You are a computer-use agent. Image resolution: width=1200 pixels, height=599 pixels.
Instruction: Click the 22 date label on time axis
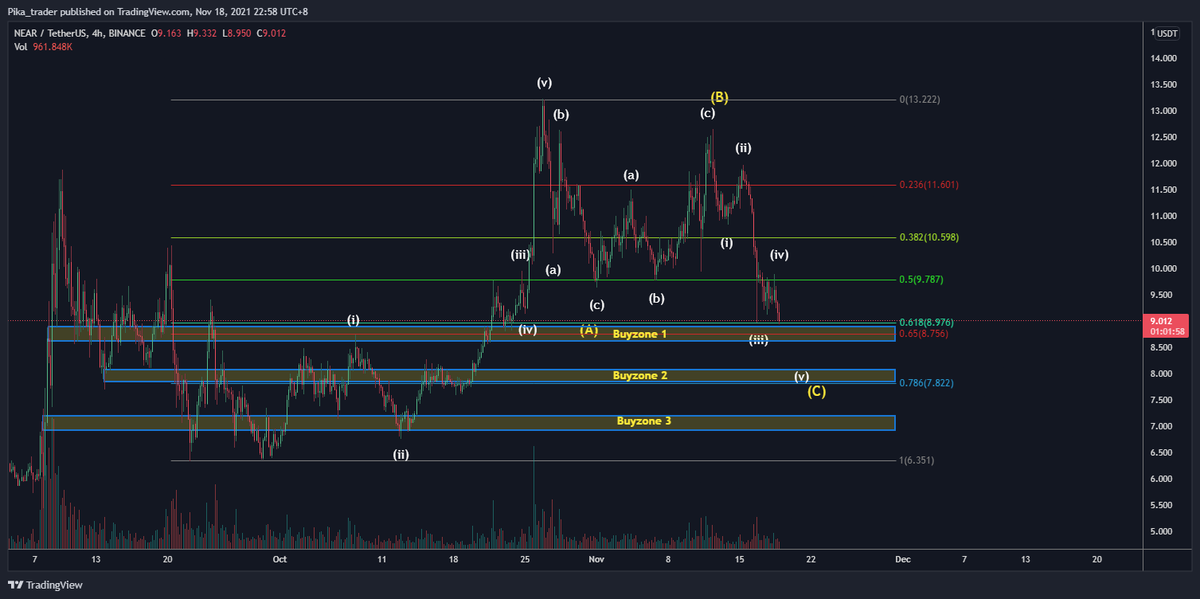coord(810,561)
